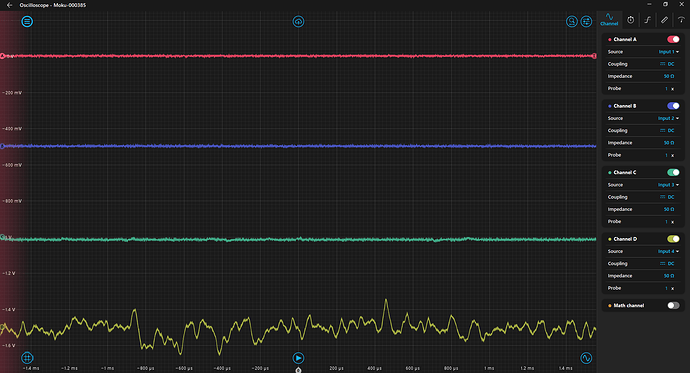Open the main hamburger menu icon
The height and width of the screenshot is (373, 690).
coord(27,22)
